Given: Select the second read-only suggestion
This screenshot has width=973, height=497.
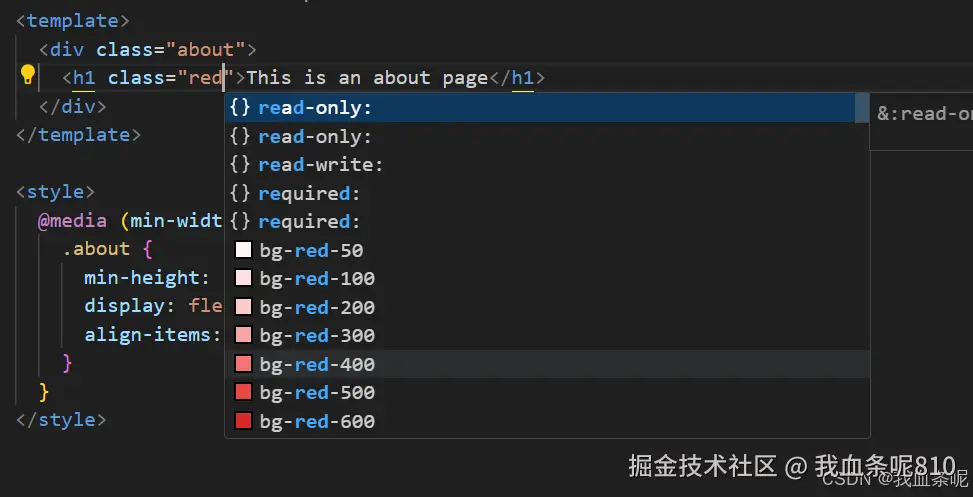Looking at the screenshot, I should 314,136.
